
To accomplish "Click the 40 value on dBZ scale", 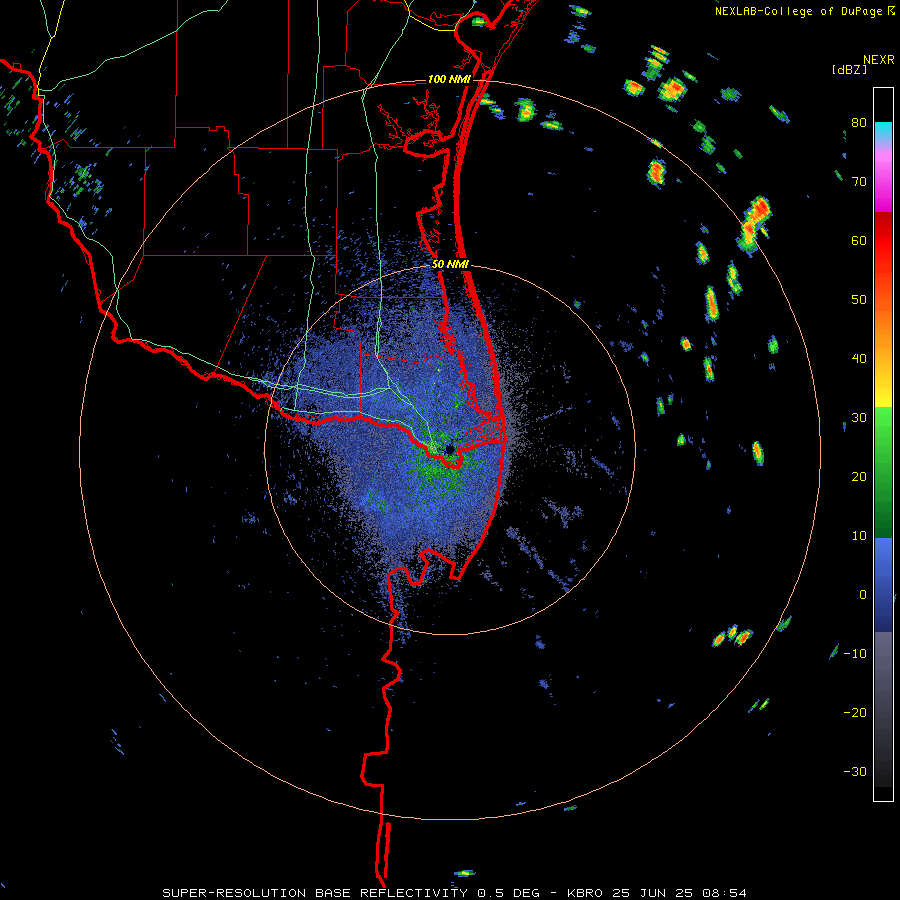I will (x=859, y=359).
